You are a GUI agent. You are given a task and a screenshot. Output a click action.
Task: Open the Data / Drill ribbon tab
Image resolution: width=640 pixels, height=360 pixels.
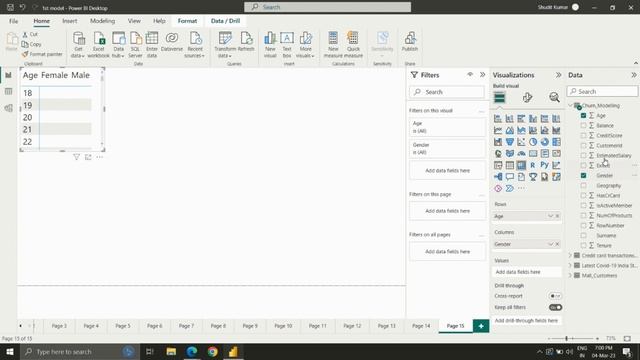click(225, 21)
